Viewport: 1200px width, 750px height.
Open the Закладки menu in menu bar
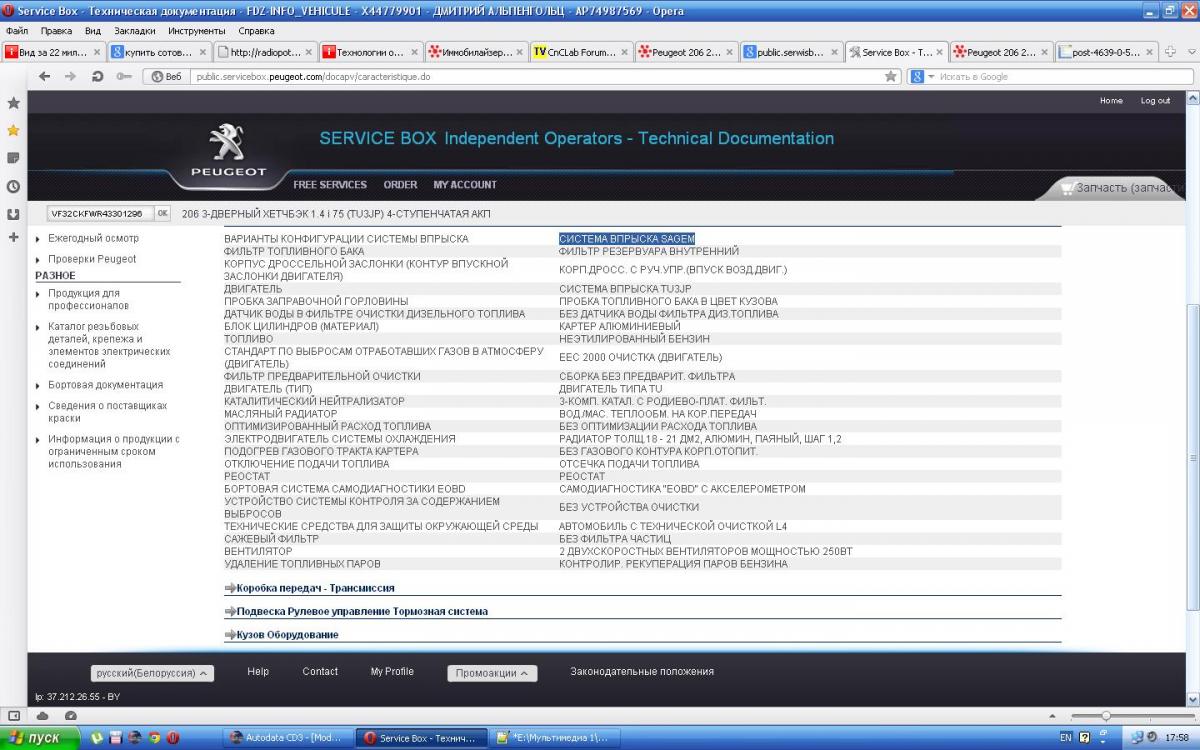pyautogui.click(x=134, y=31)
